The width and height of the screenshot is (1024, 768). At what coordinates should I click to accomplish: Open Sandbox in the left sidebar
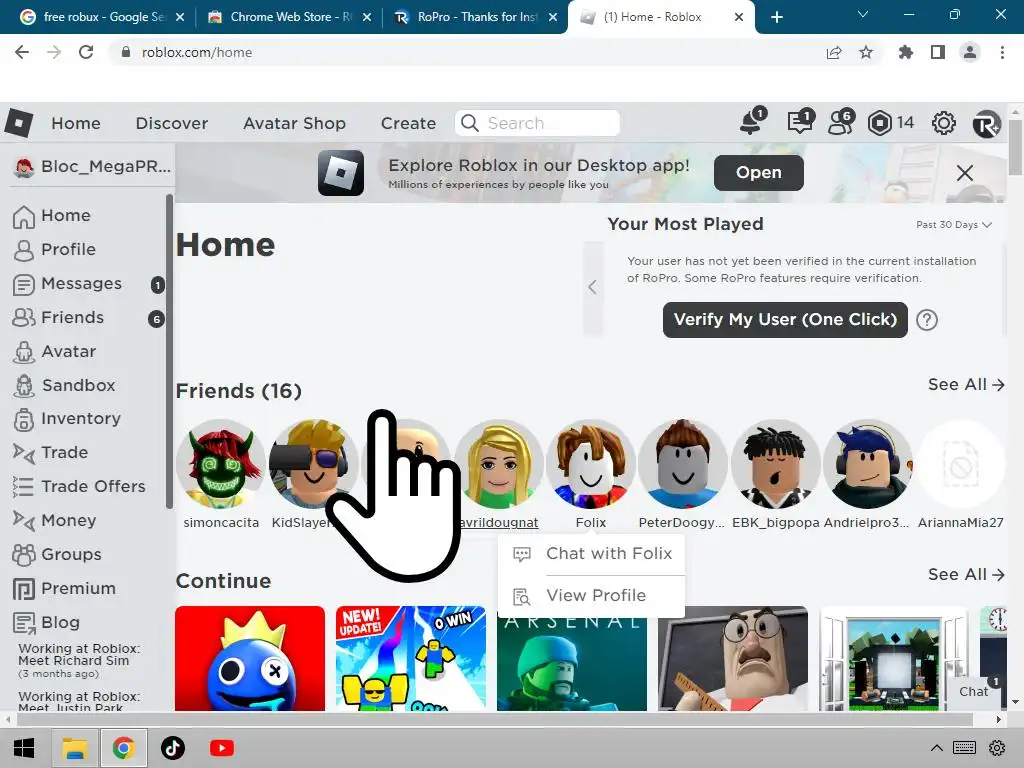tap(64, 385)
